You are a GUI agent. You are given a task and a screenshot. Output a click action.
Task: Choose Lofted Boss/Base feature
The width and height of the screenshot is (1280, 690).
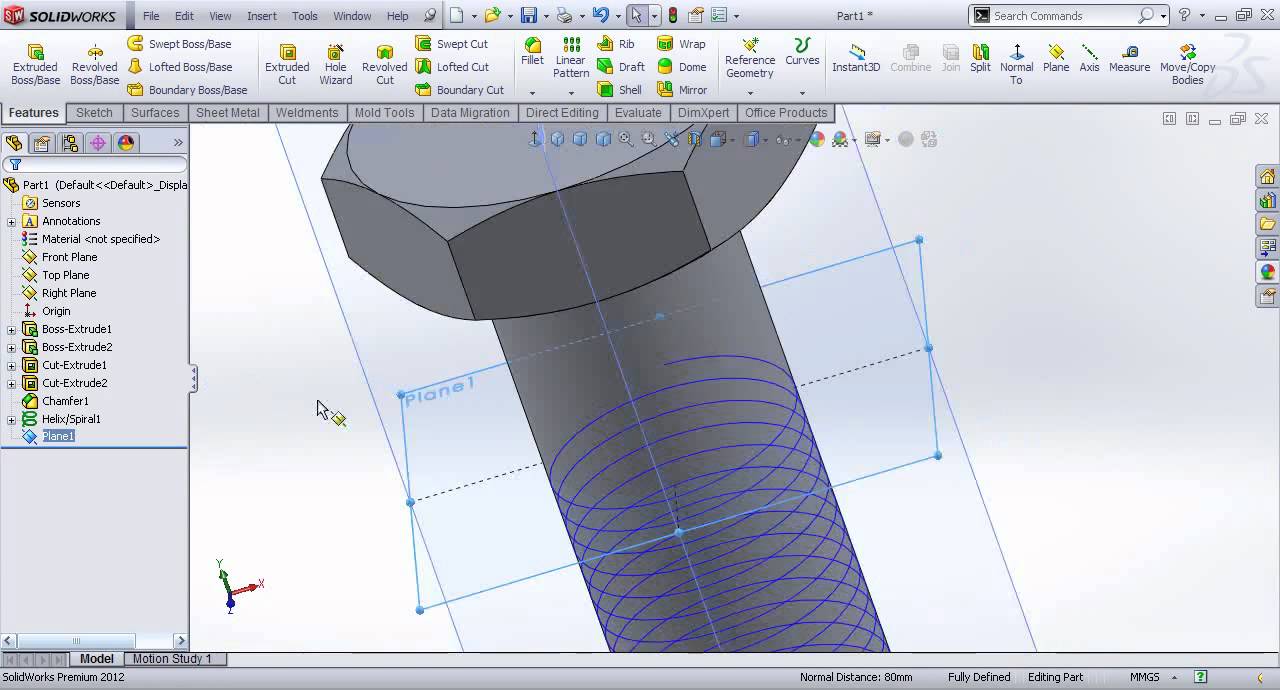coord(179,67)
